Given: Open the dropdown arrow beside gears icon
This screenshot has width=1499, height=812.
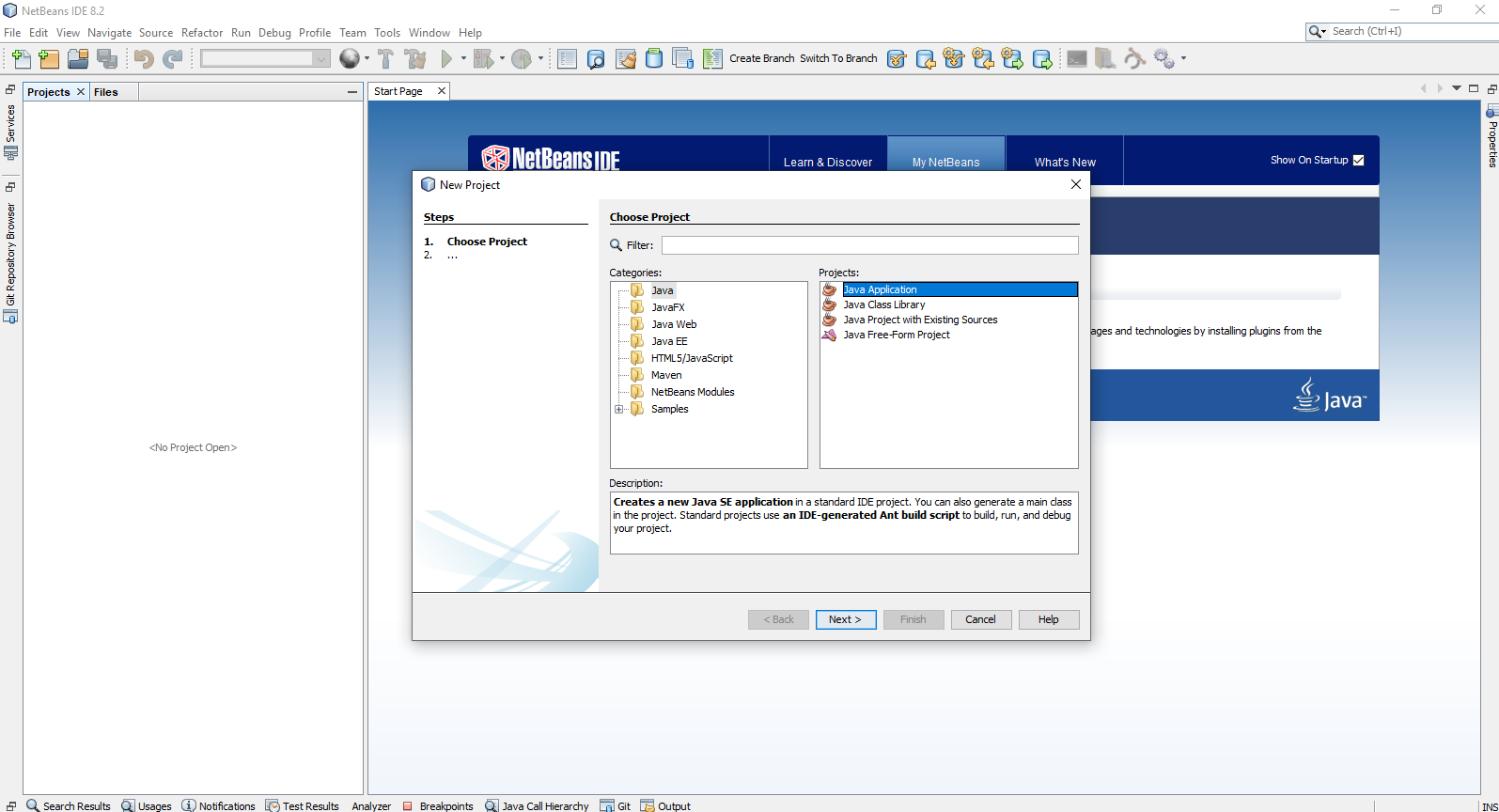Looking at the screenshot, I should 1183,58.
